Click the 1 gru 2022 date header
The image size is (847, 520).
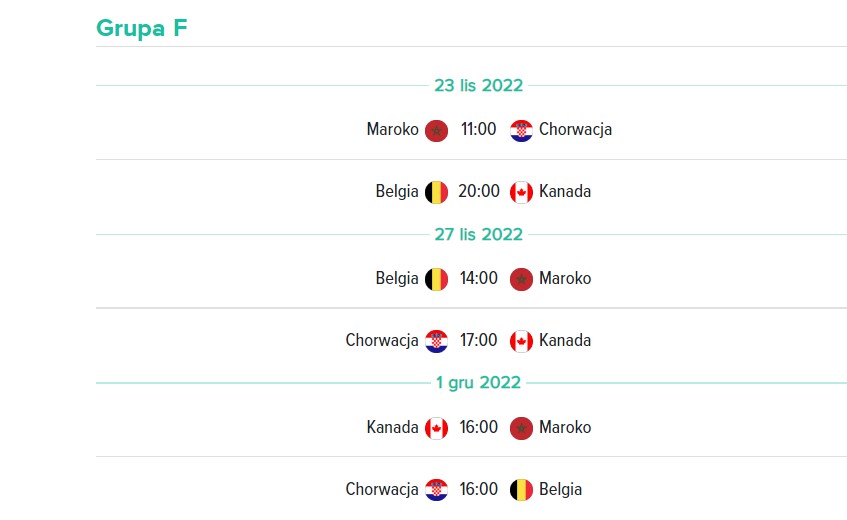pyautogui.click(x=479, y=383)
